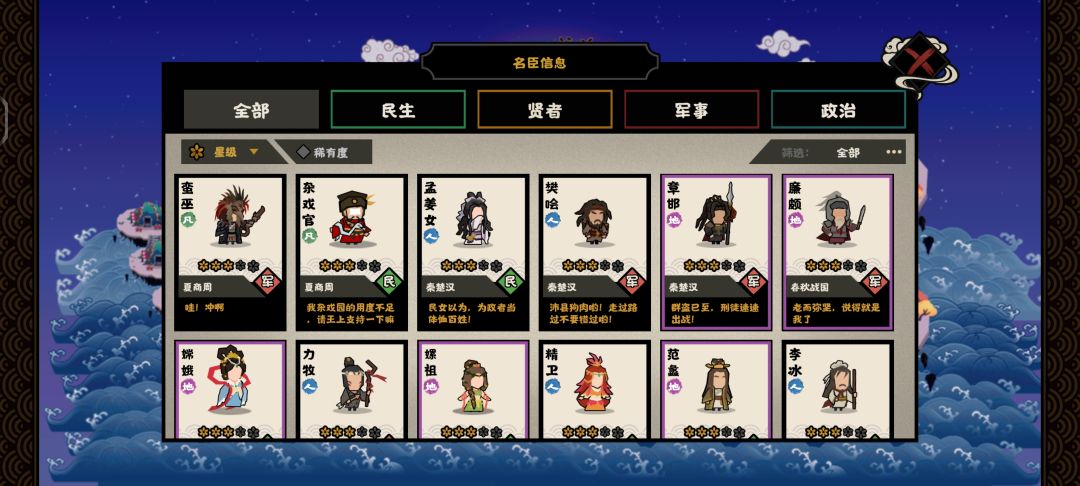Viewport: 1080px width, 486px height.
Task: Open the 嫦娥 minister card
Action: click(230, 390)
